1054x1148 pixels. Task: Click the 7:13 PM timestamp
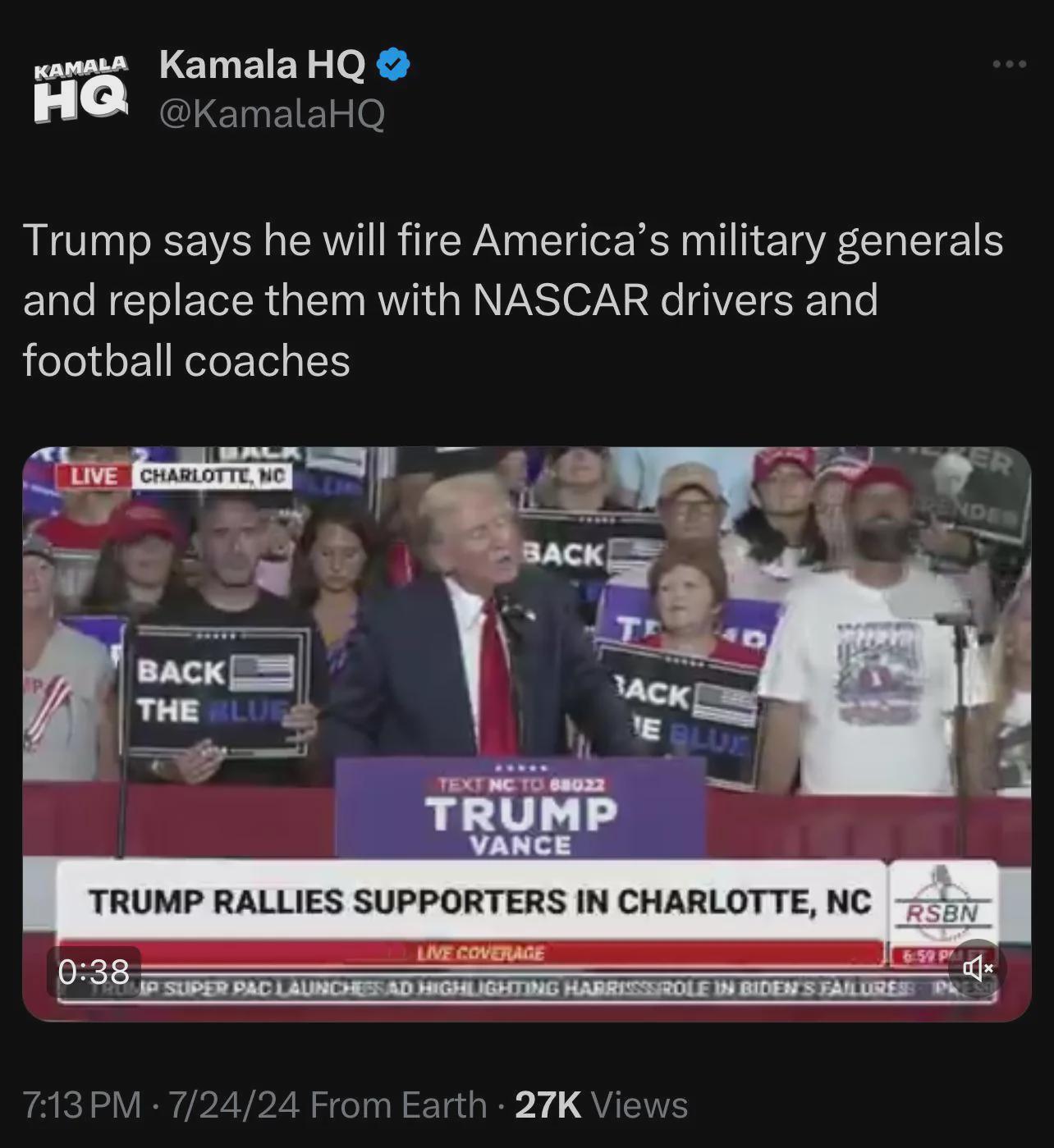tap(82, 1105)
